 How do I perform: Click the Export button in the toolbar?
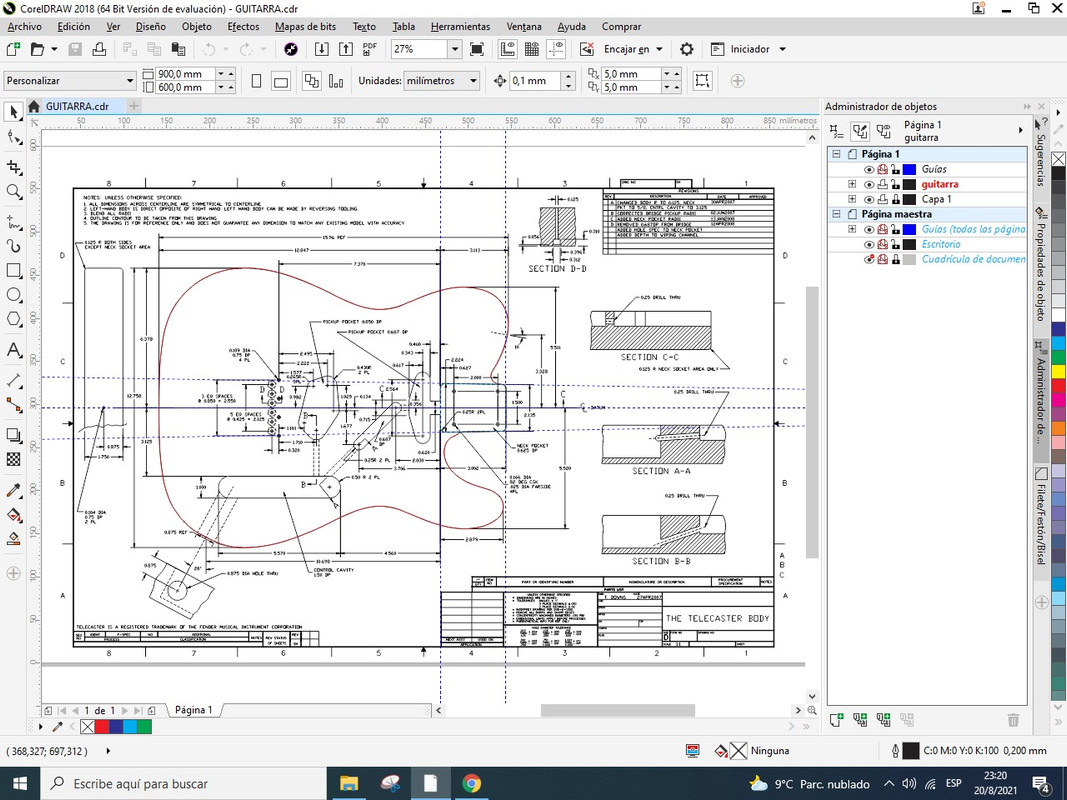coord(346,49)
